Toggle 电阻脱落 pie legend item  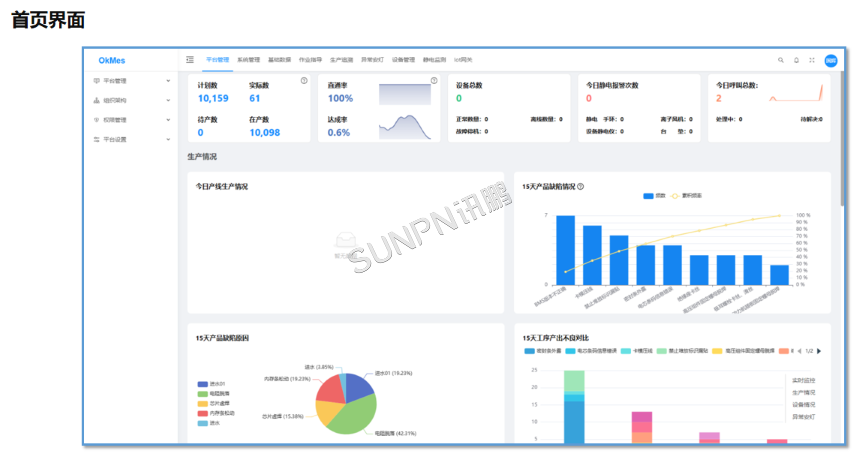[213, 394]
